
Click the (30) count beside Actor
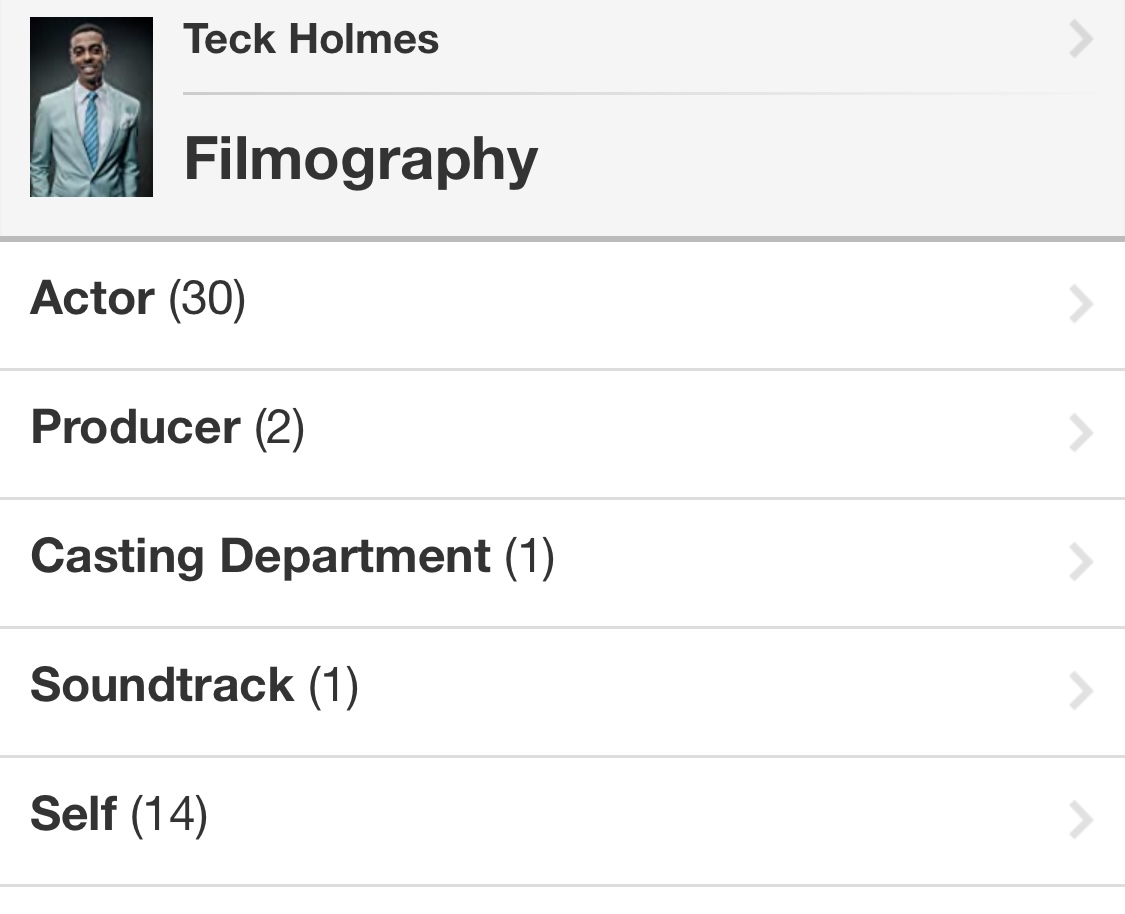coord(207,298)
